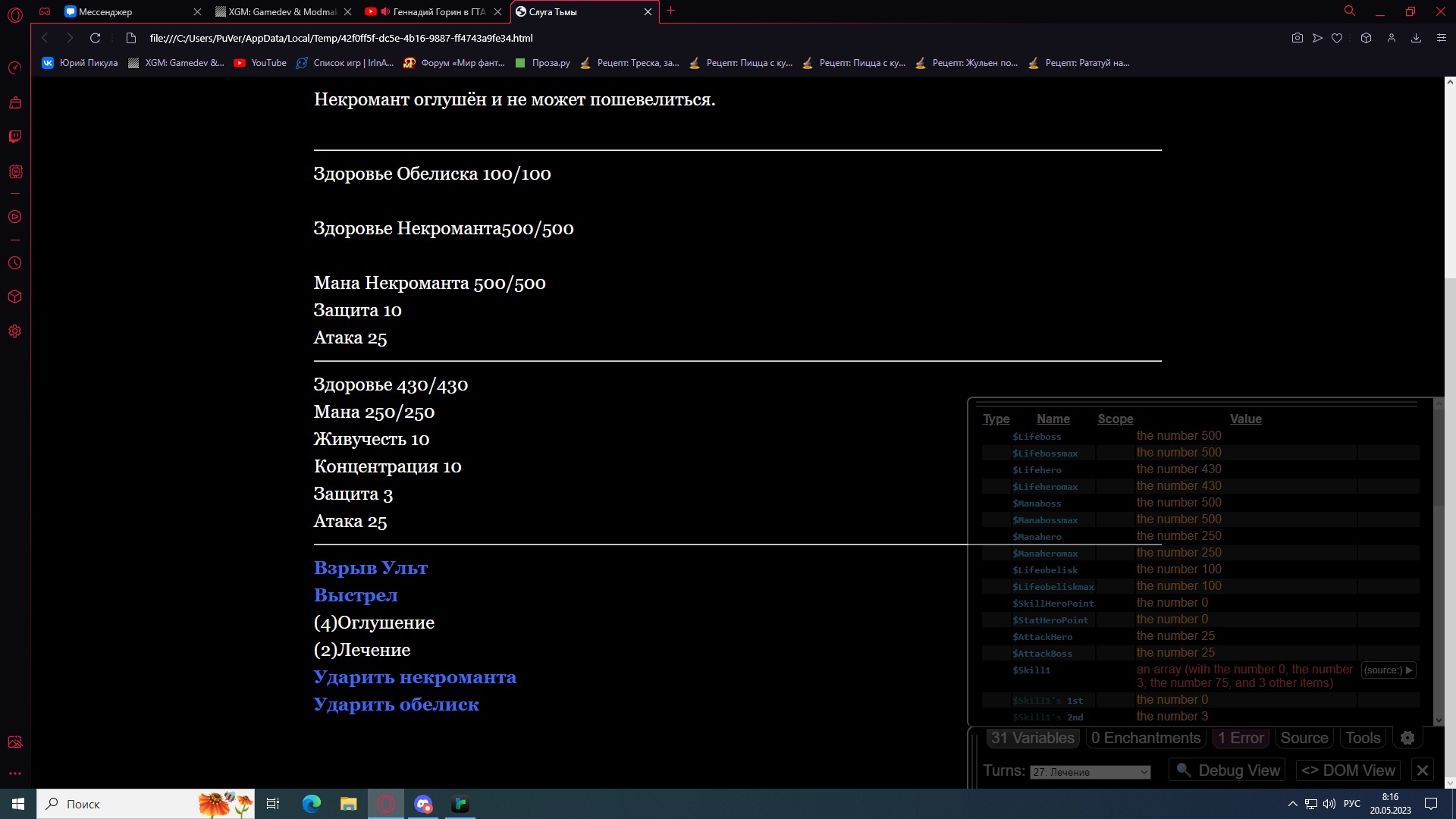This screenshot has height=819, width=1456.
Task: Open the Turns dropdown selector
Action: [1090, 772]
